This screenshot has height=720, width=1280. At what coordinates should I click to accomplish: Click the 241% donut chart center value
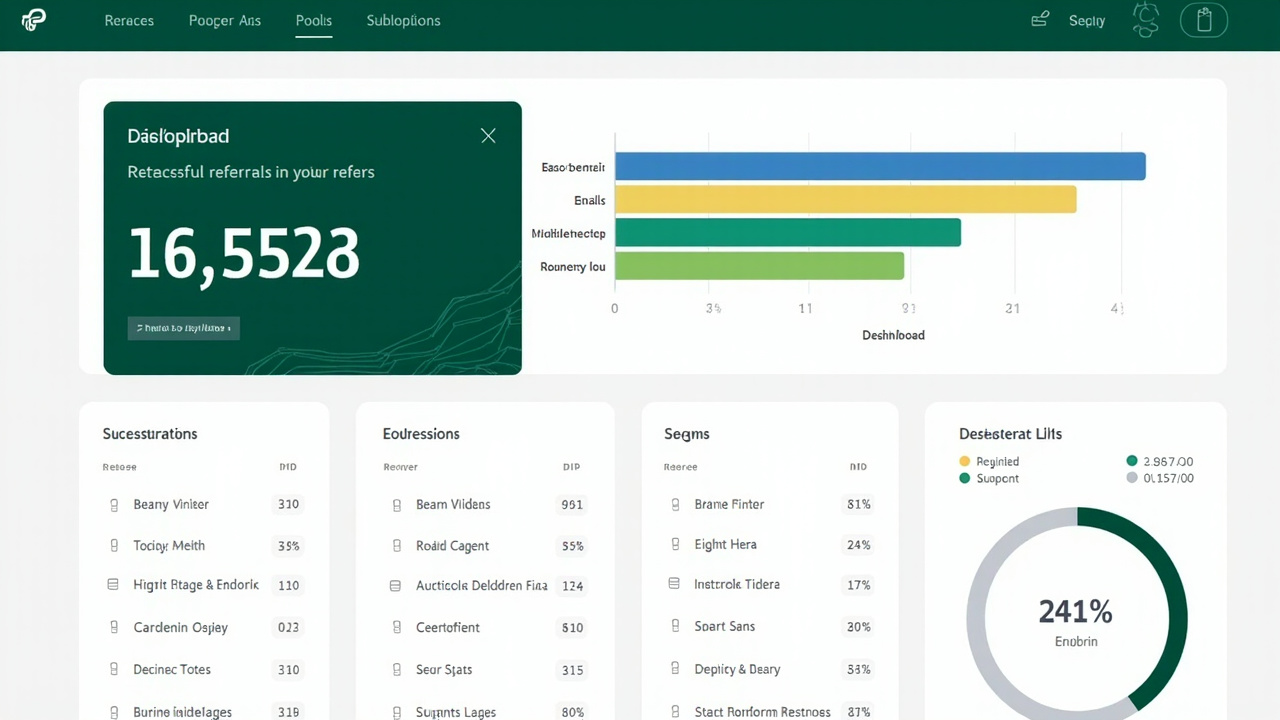(x=1076, y=611)
